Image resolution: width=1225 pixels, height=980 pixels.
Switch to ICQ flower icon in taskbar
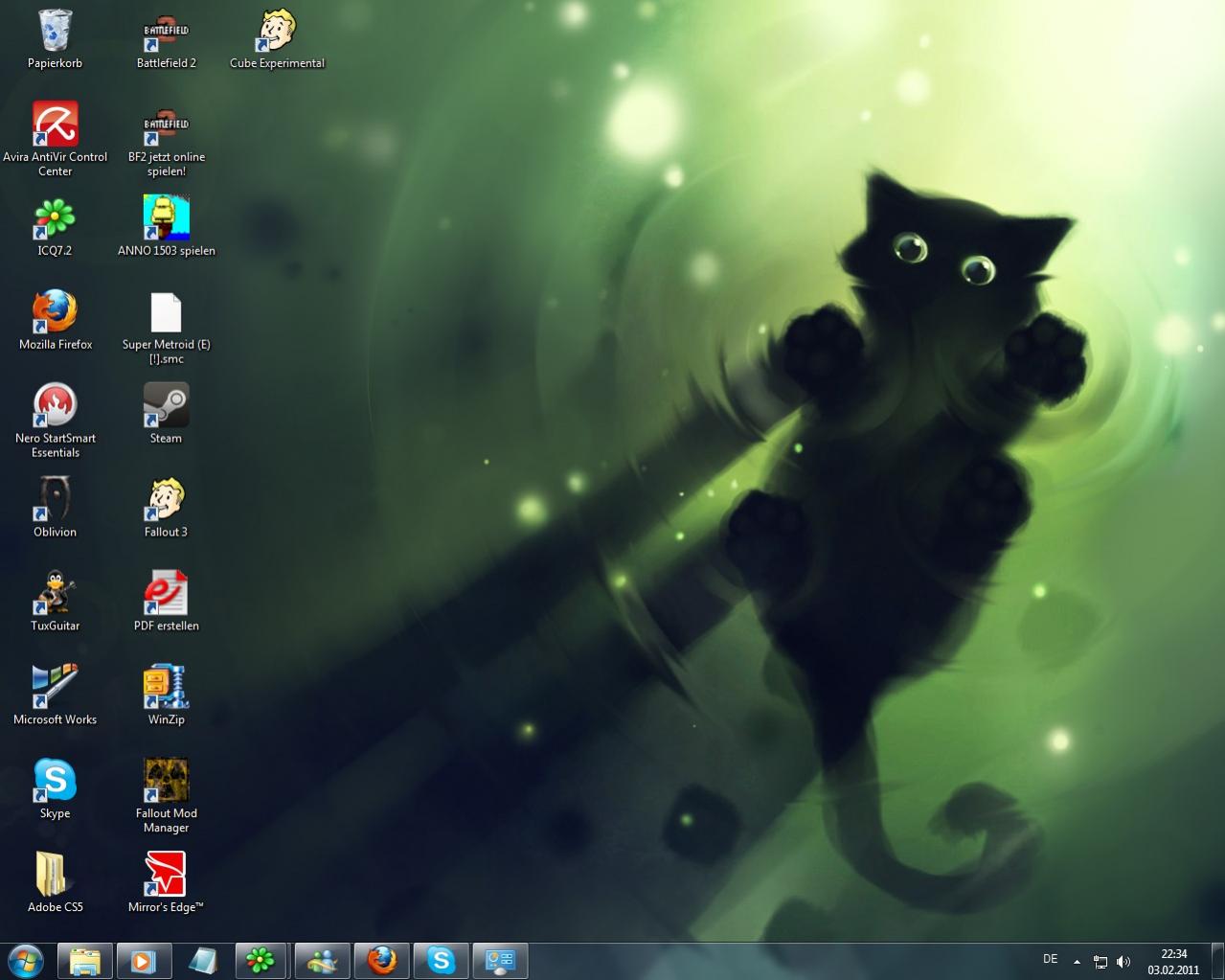[261, 961]
